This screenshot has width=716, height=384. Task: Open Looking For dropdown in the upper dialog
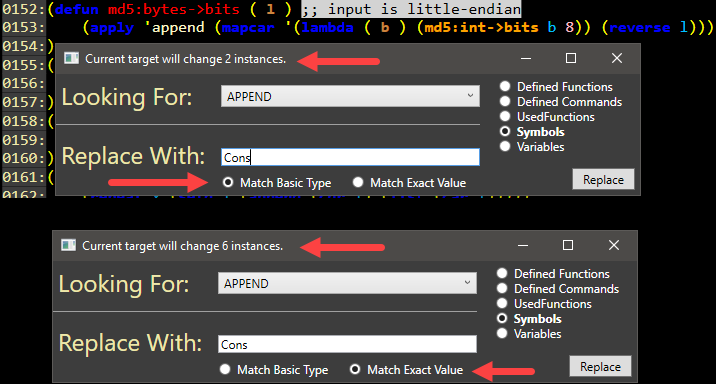[x=350, y=96]
